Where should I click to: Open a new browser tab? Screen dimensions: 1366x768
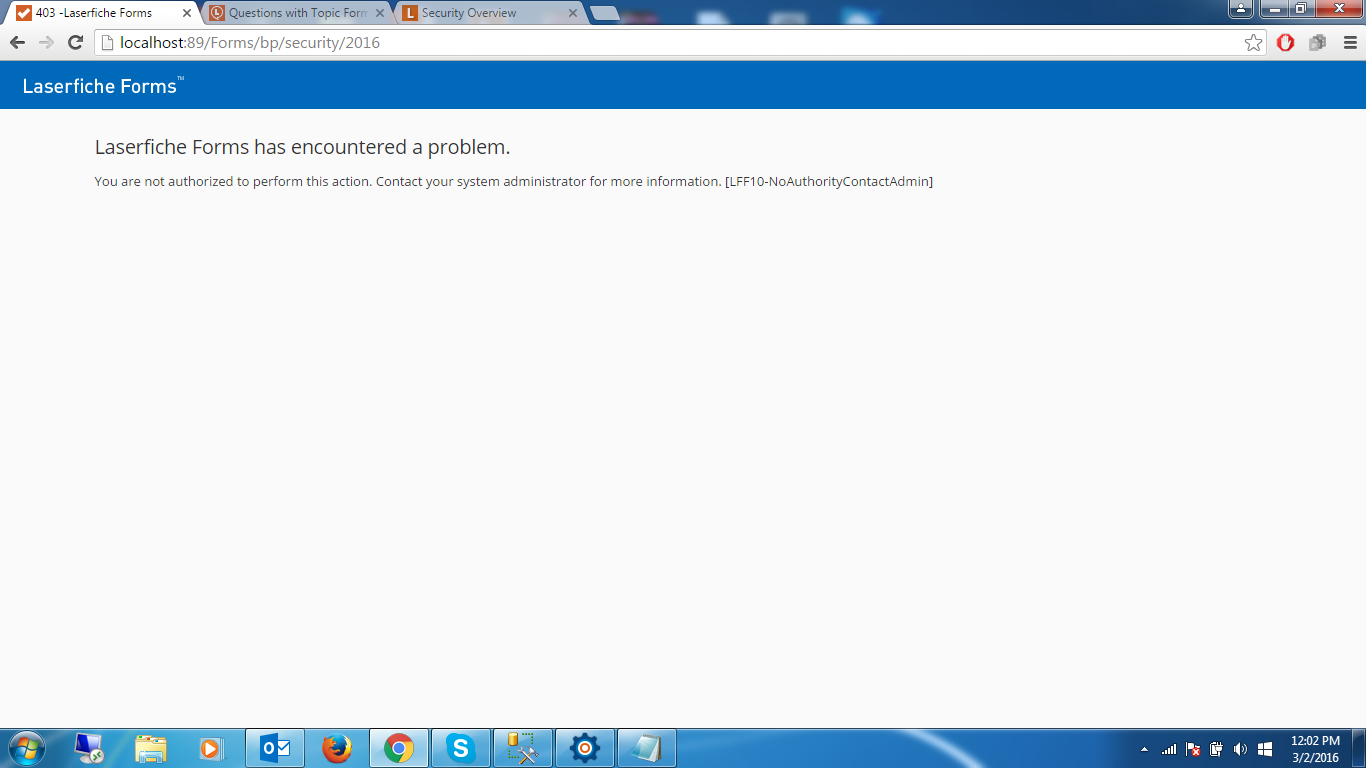point(605,13)
